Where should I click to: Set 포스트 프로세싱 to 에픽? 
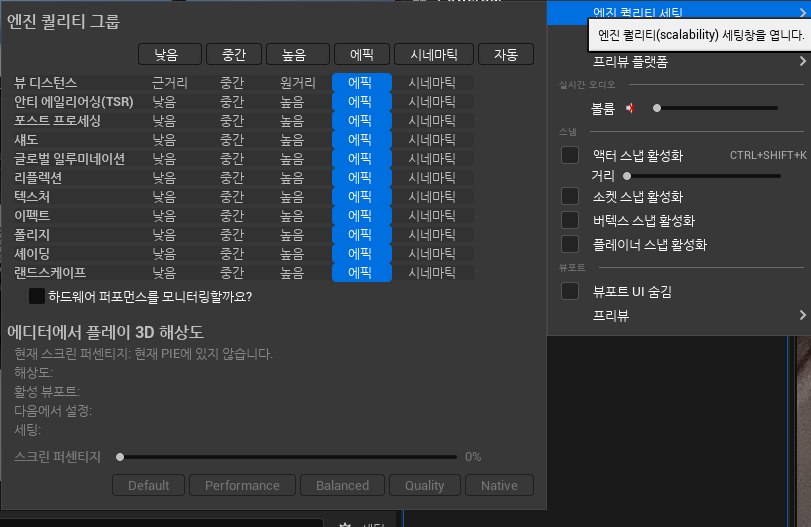pos(362,121)
